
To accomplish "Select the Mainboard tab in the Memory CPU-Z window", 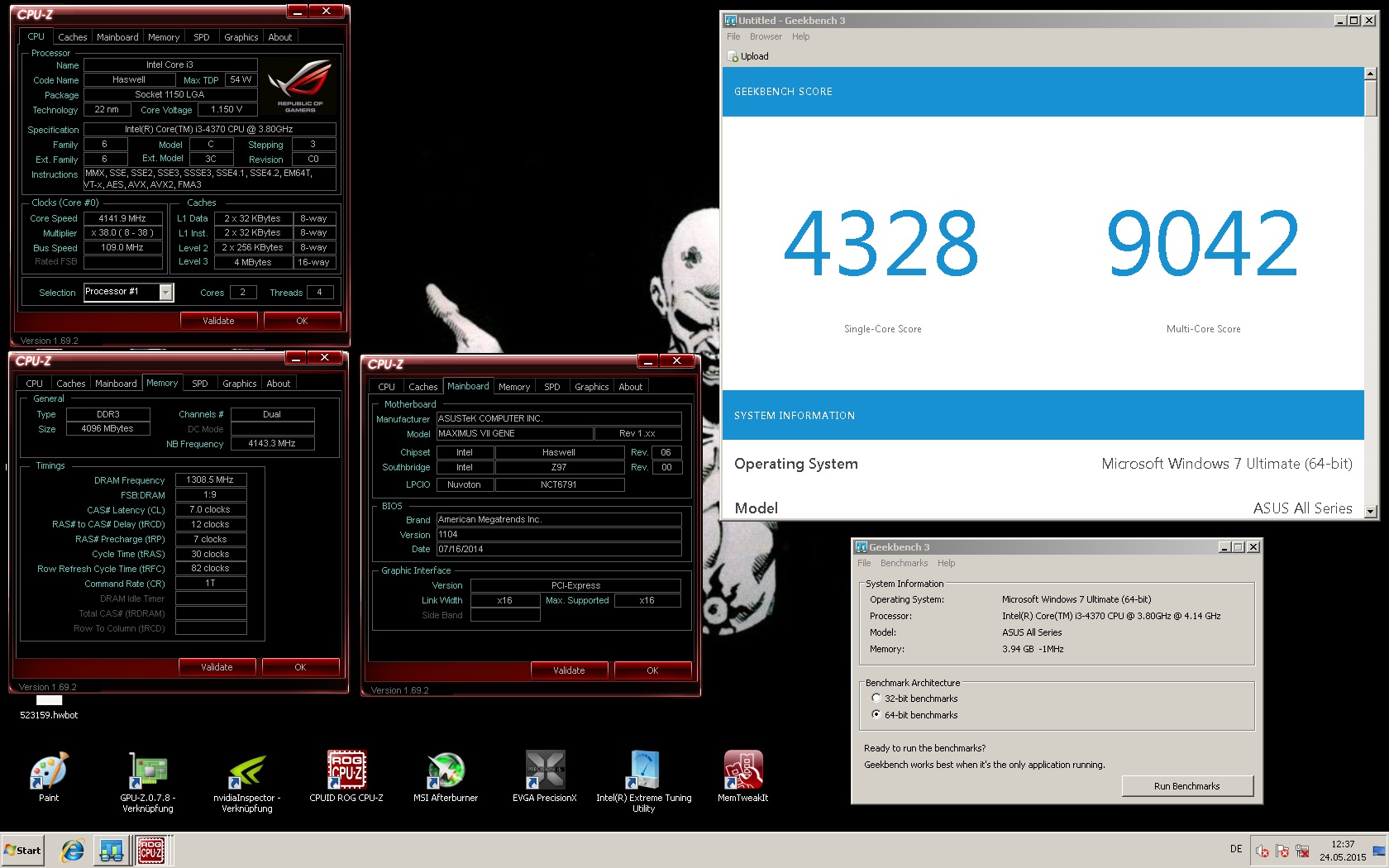I will click(116, 384).
